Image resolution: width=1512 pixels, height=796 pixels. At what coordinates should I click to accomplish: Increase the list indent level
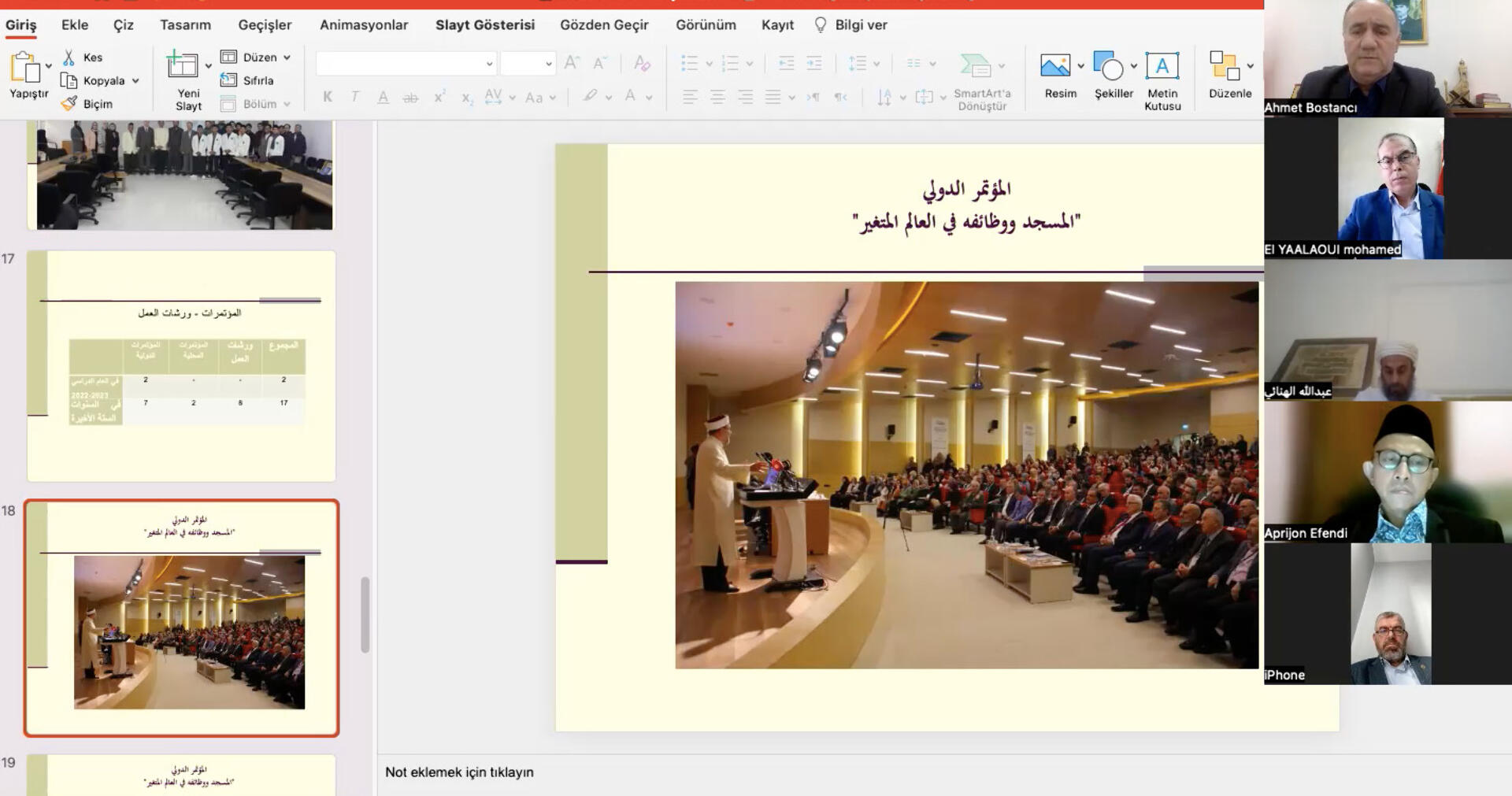pos(814,63)
